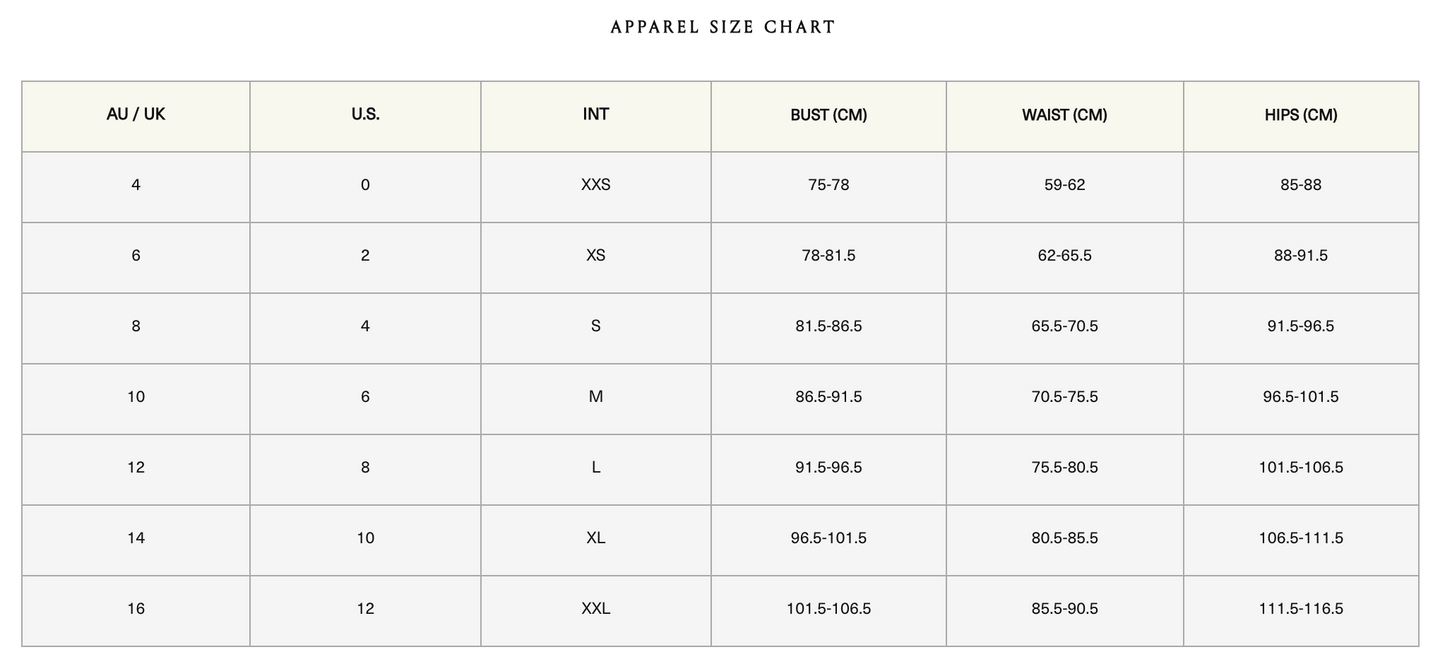Click the BUST (CM) column header

(x=828, y=115)
